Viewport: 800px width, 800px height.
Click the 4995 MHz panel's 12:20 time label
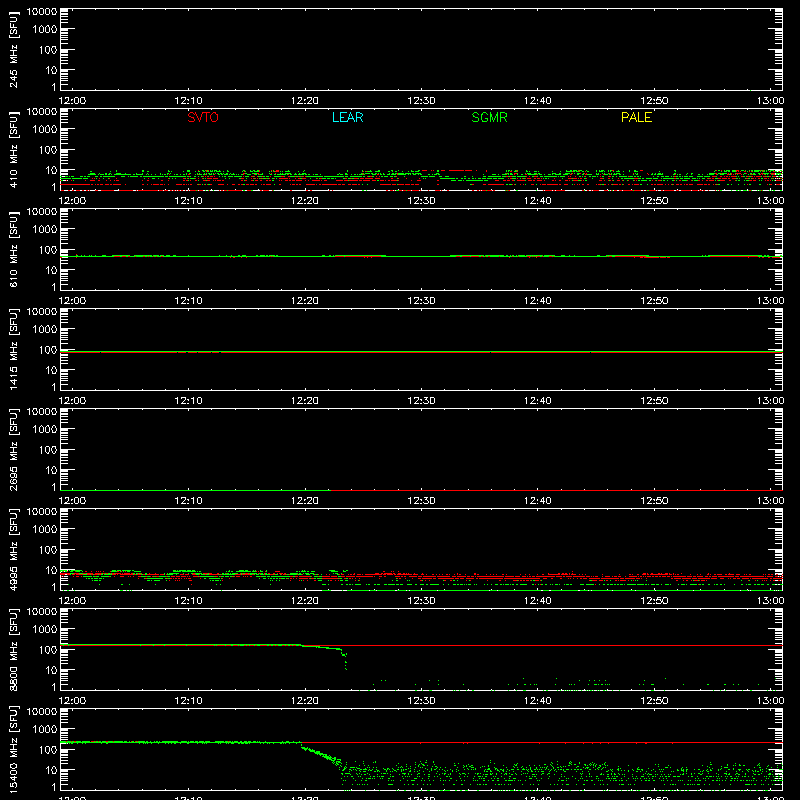(305, 601)
